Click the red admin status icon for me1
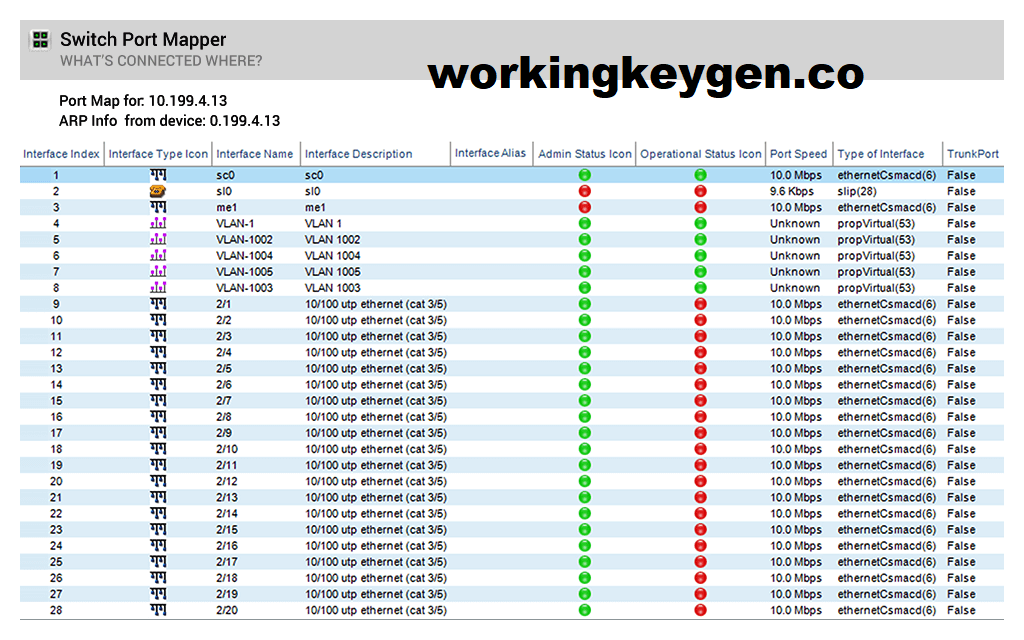Image resolution: width=1024 pixels, height=640 pixels. pos(583,207)
